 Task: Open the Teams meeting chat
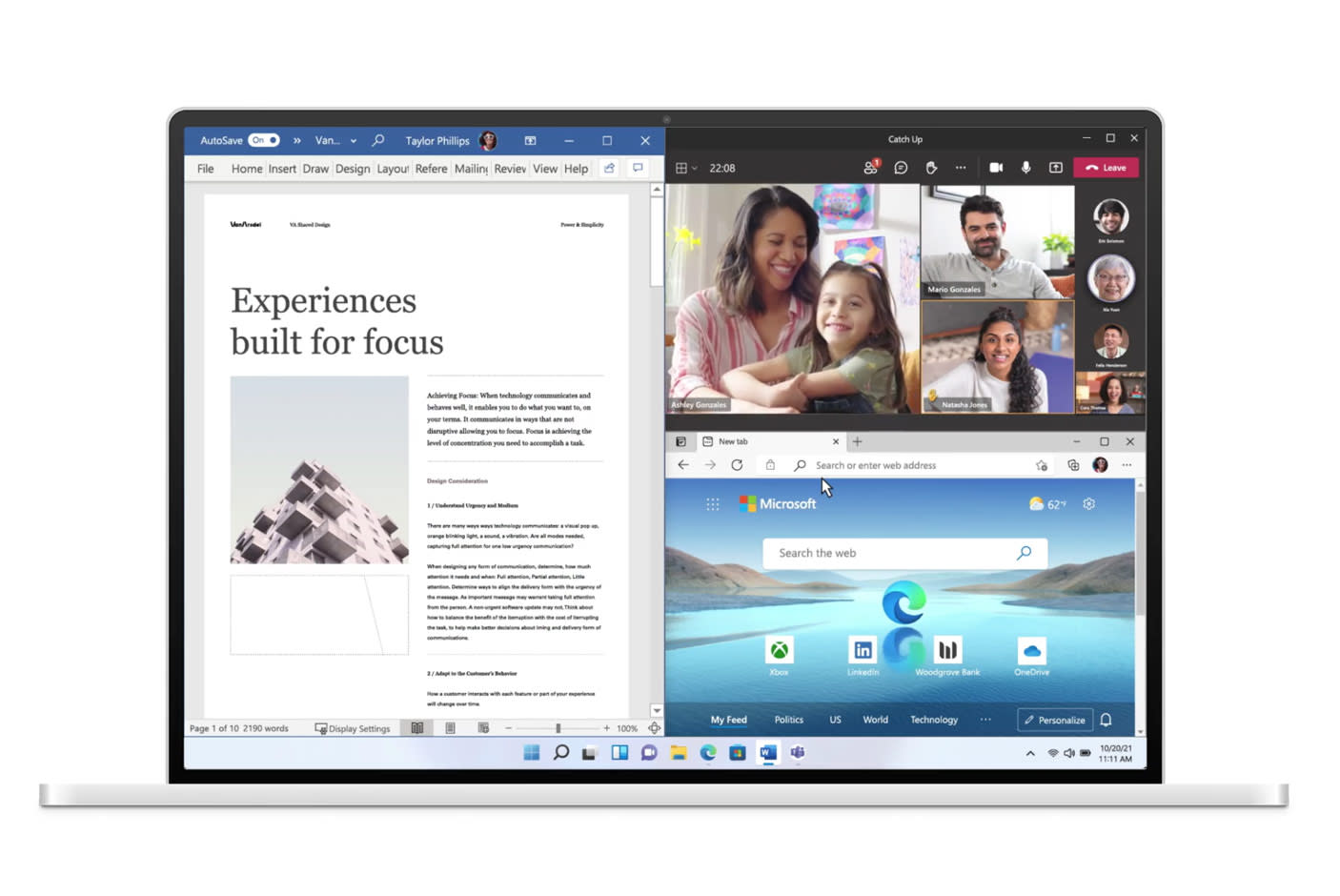(x=901, y=168)
